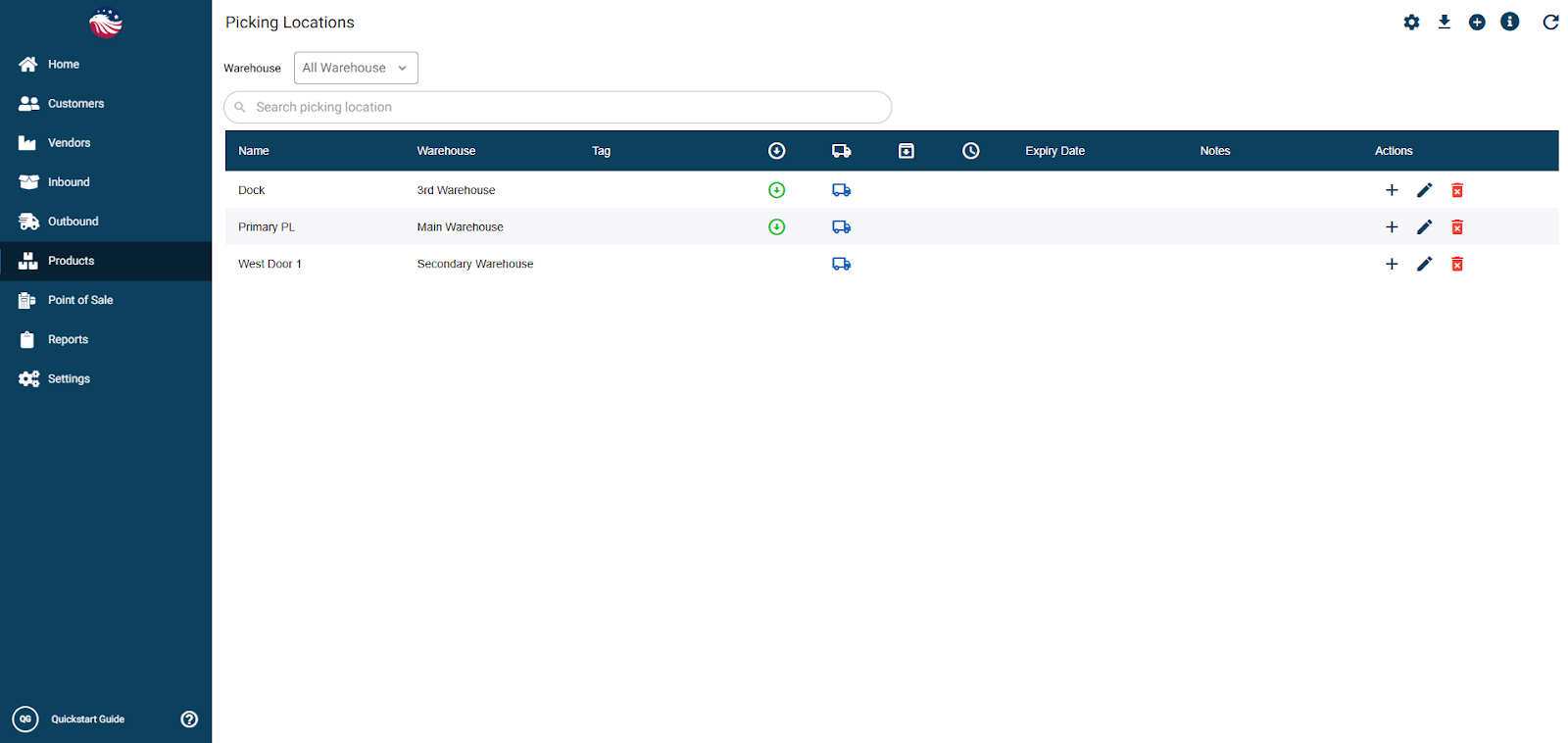Open Outbound in the sidebar

[106, 222]
